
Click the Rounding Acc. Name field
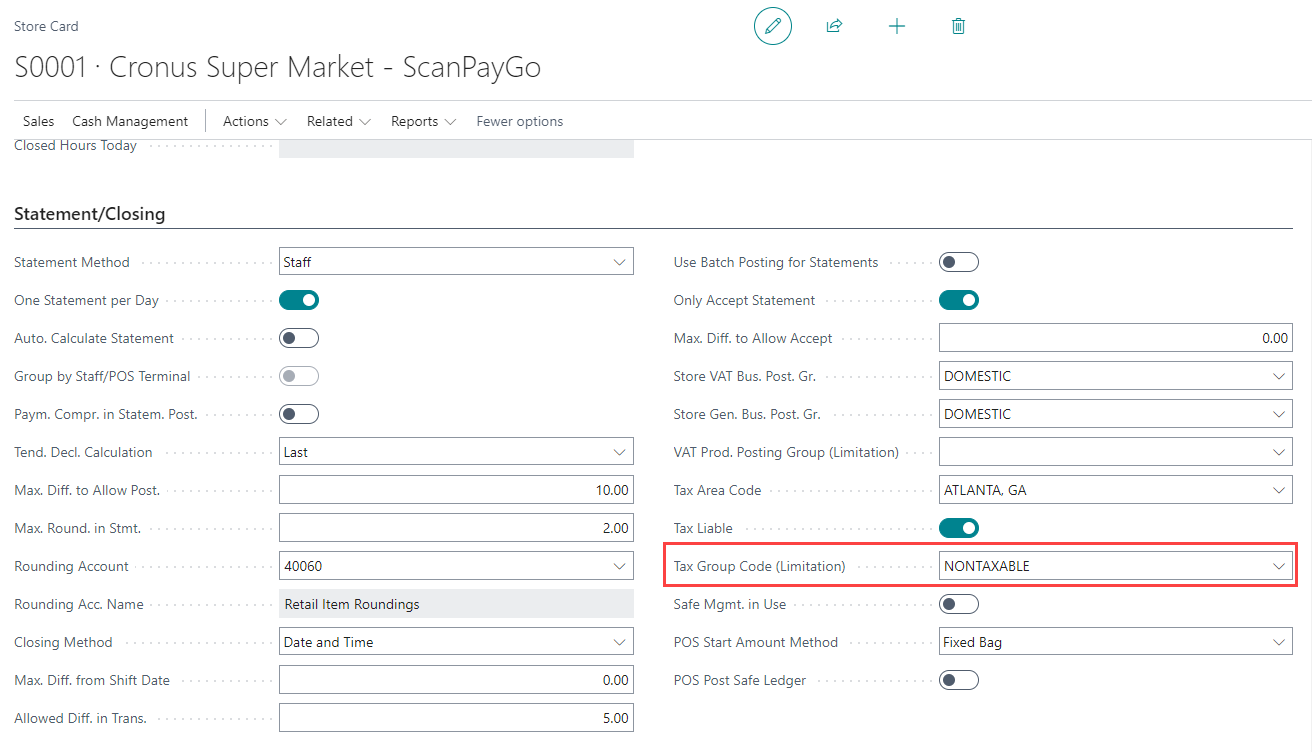(456, 604)
